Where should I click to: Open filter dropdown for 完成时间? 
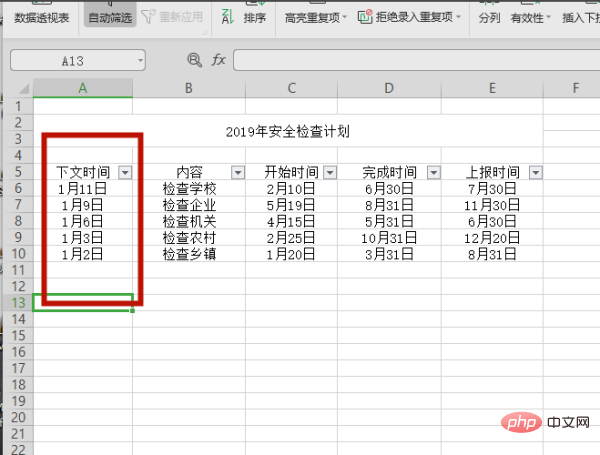(433, 173)
